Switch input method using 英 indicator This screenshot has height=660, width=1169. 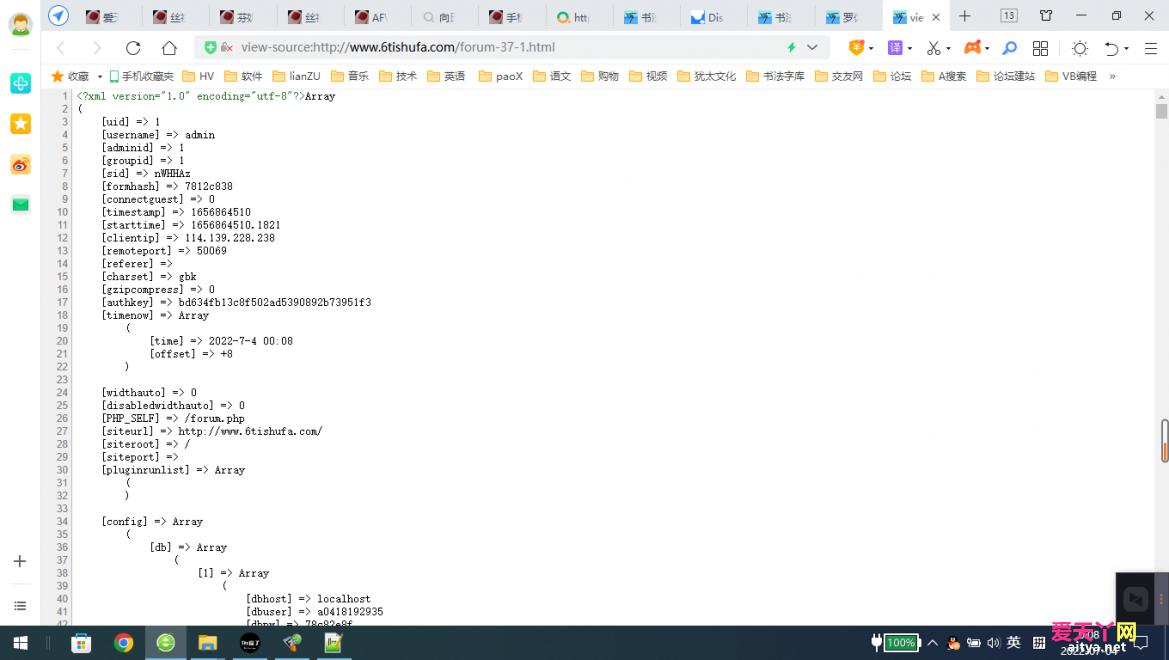[1013, 643]
